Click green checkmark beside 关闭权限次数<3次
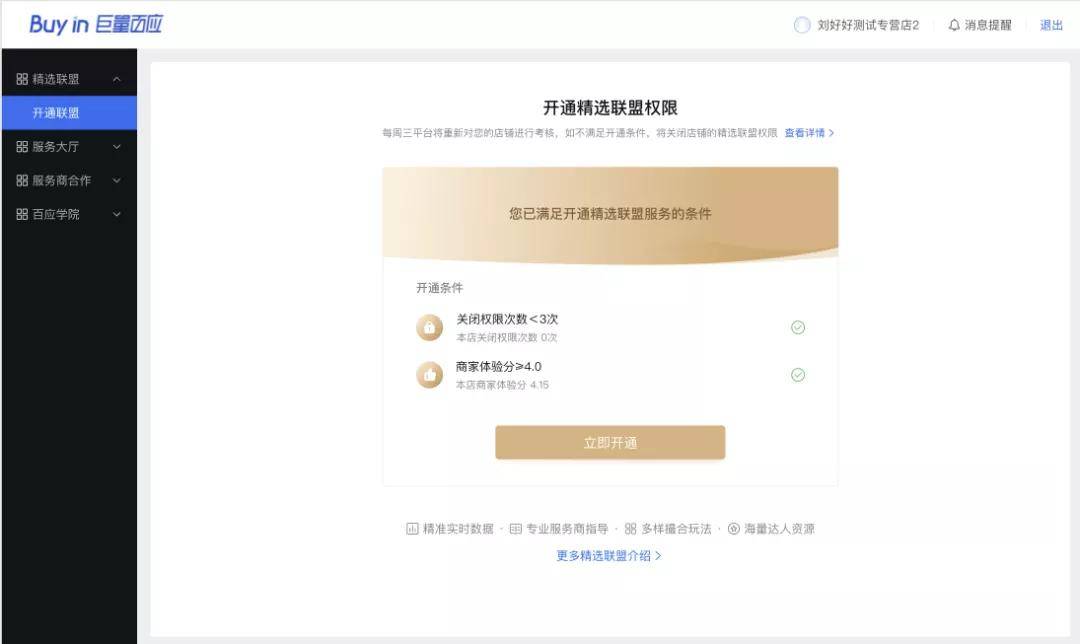The width and height of the screenshot is (1080, 644). pos(798,327)
